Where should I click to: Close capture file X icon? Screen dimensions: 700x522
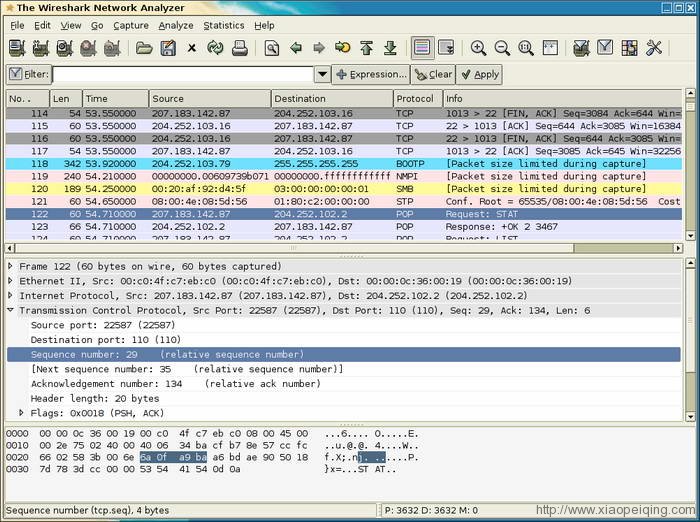(x=192, y=48)
